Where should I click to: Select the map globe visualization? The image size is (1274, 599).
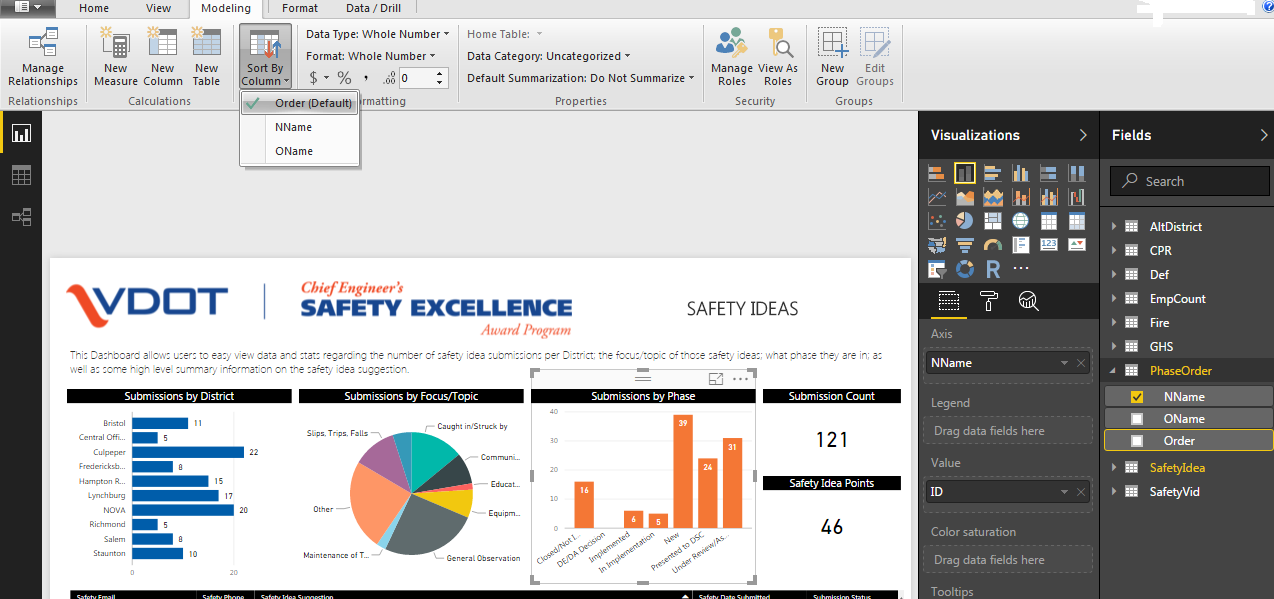coord(1021,221)
